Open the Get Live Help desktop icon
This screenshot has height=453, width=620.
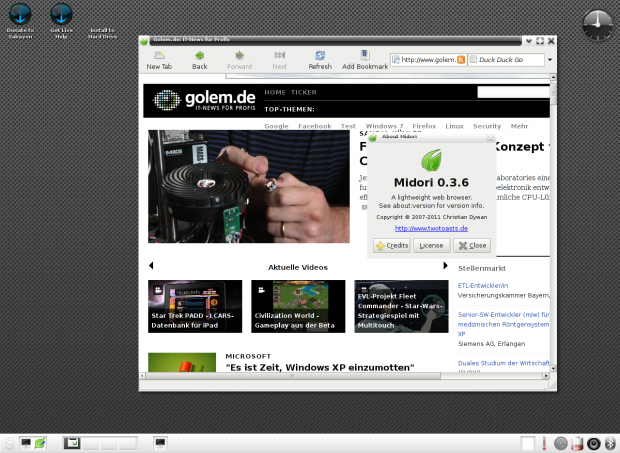(61, 22)
